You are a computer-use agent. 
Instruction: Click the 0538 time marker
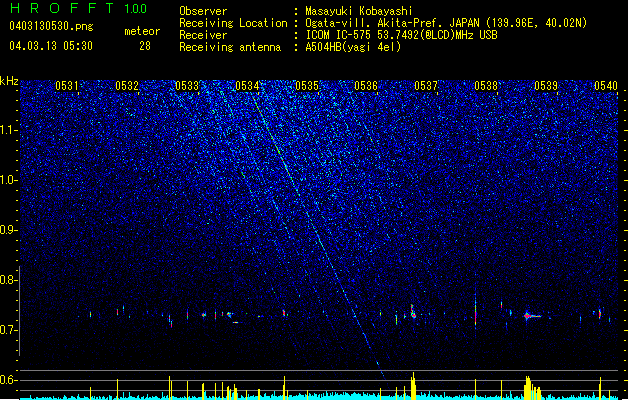[486, 86]
